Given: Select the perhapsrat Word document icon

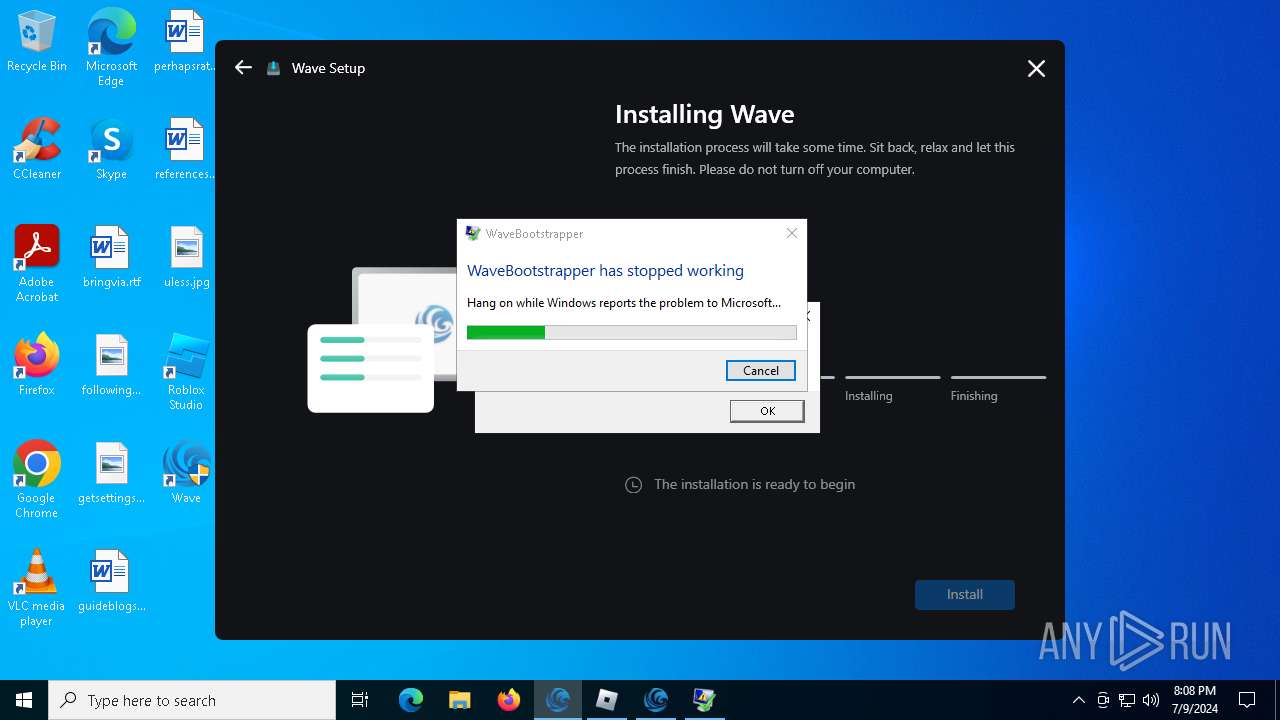Looking at the screenshot, I should pyautogui.click(x=185, y=42).
